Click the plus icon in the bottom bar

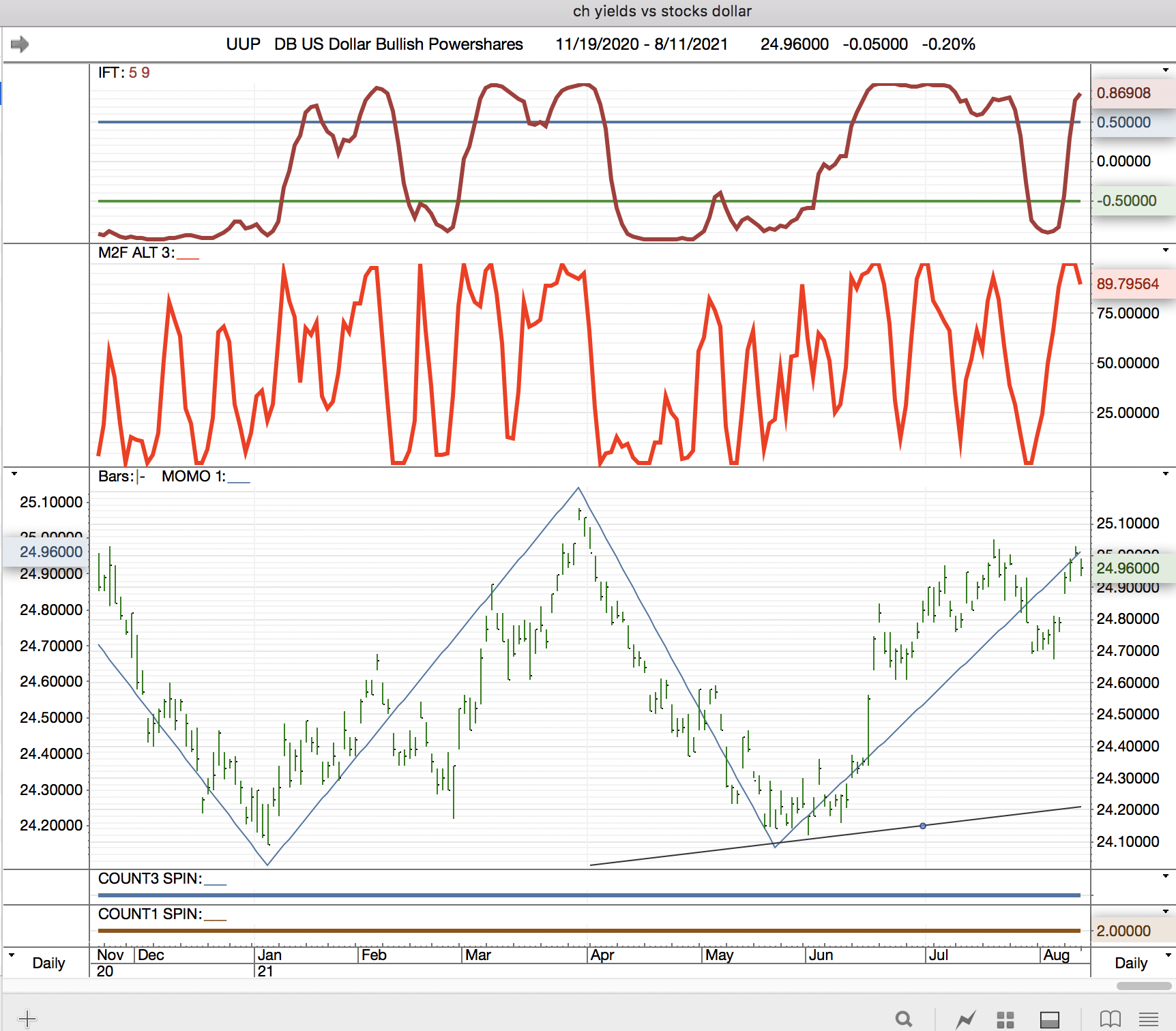[x=27, y=1019]
